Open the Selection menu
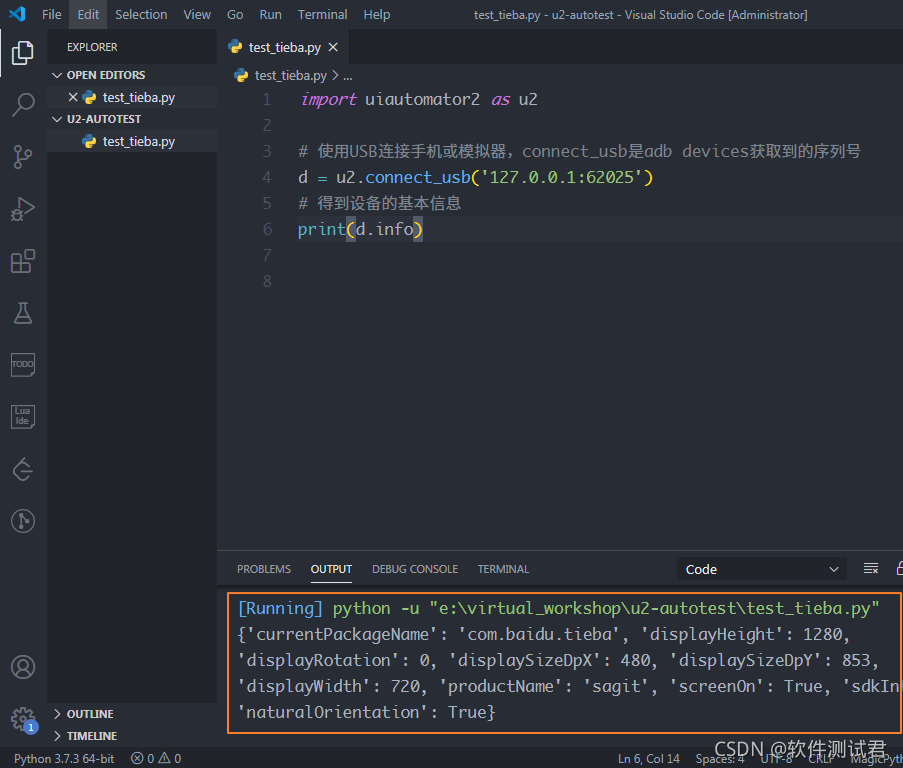The height and width of the screenshot is (768, 903). [x=141, y=14]
